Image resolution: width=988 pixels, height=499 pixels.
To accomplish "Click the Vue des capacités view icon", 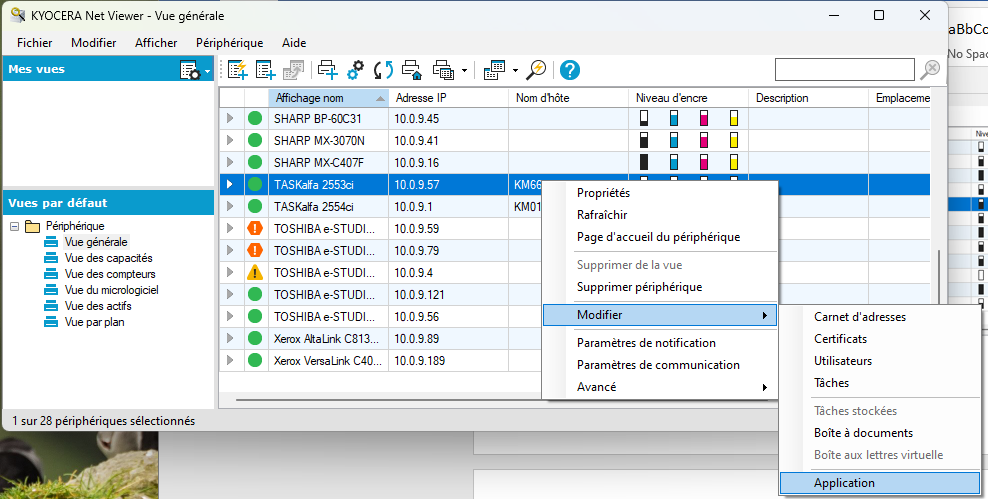I will point(51,258).
